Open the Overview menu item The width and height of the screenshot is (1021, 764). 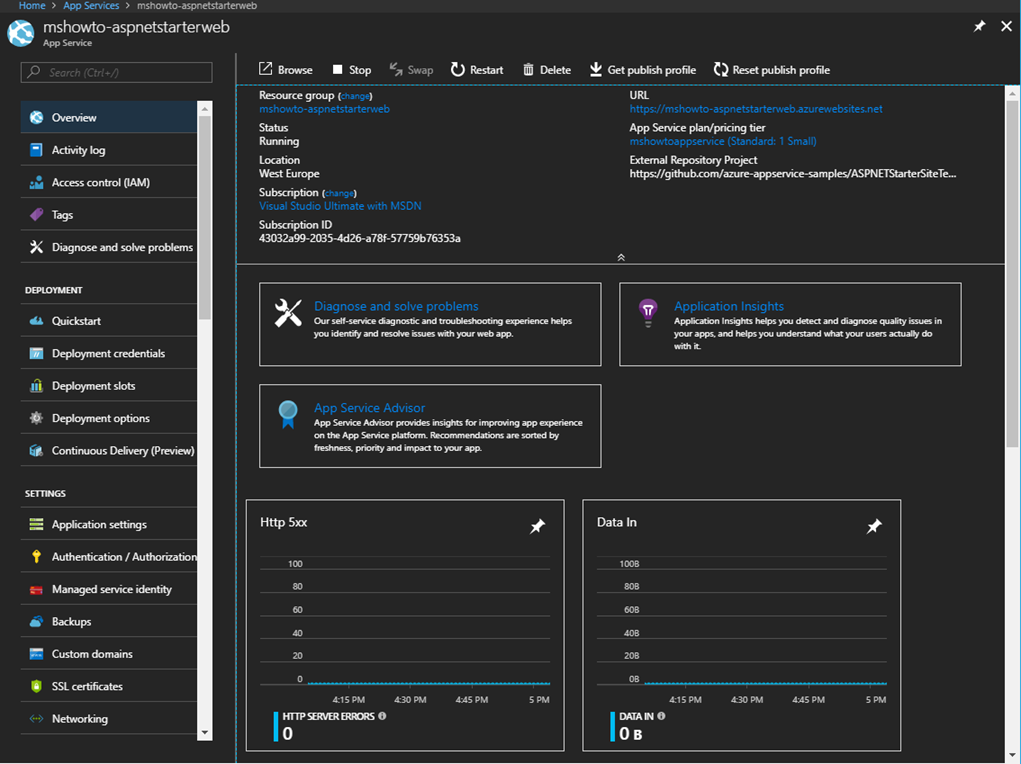pos(109,117)
